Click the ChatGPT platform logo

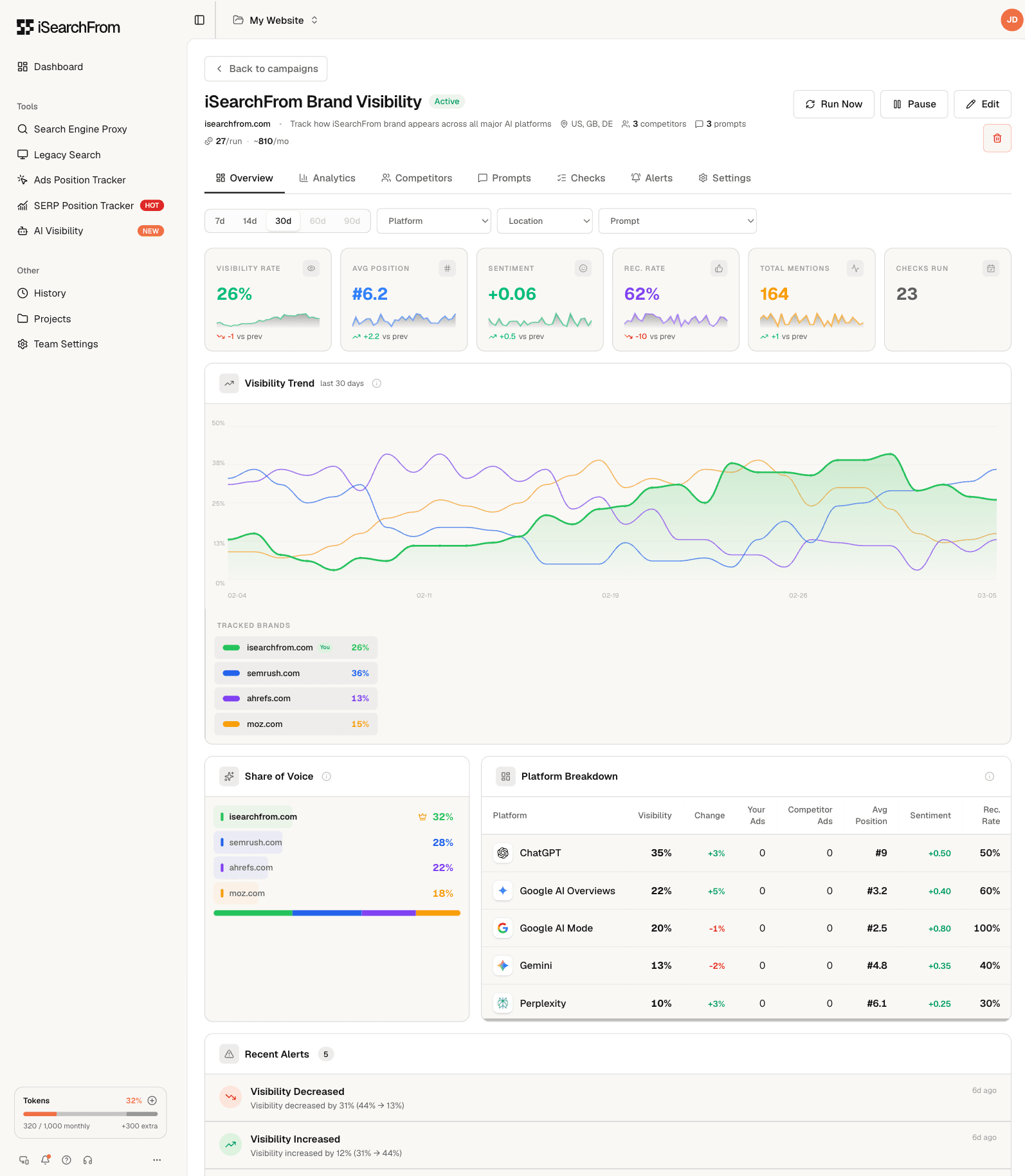(x=503, y=853)
